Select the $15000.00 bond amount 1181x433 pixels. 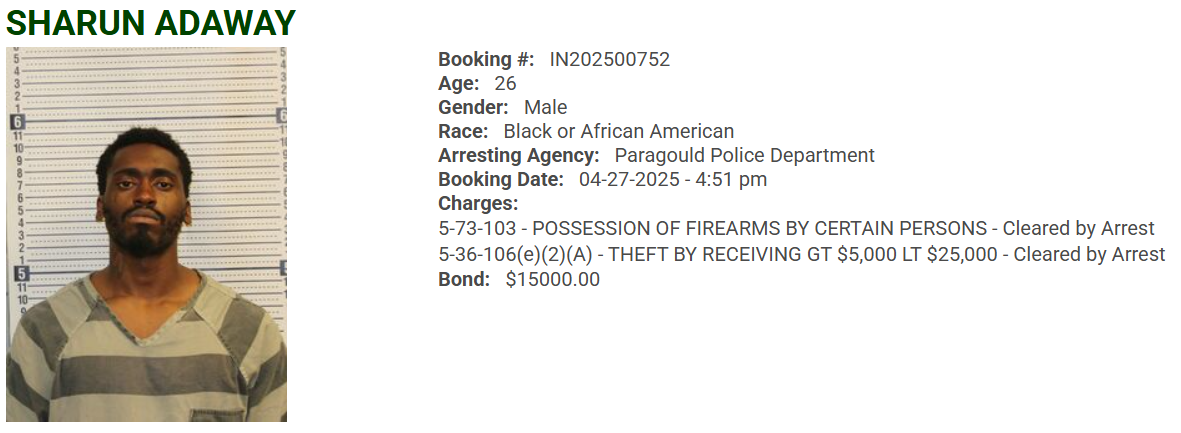point(552,279)
